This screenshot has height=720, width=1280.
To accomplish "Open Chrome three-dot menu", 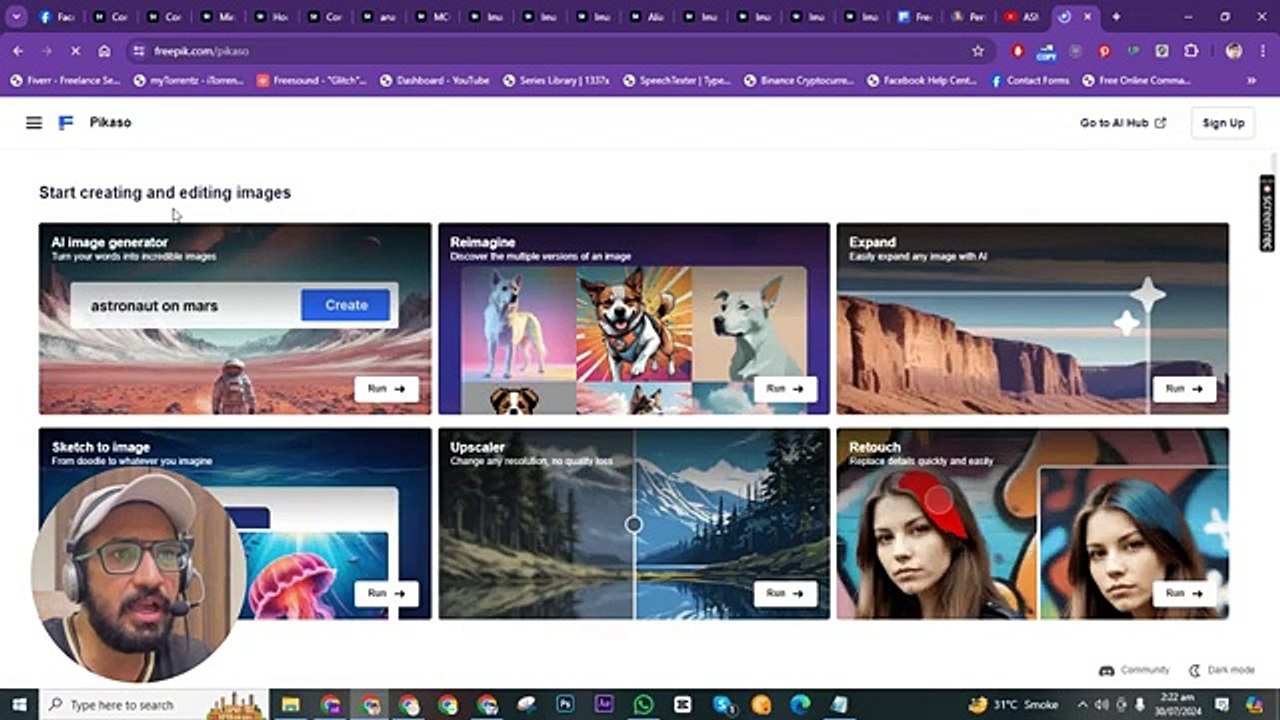I will [x=1262, y=51].
